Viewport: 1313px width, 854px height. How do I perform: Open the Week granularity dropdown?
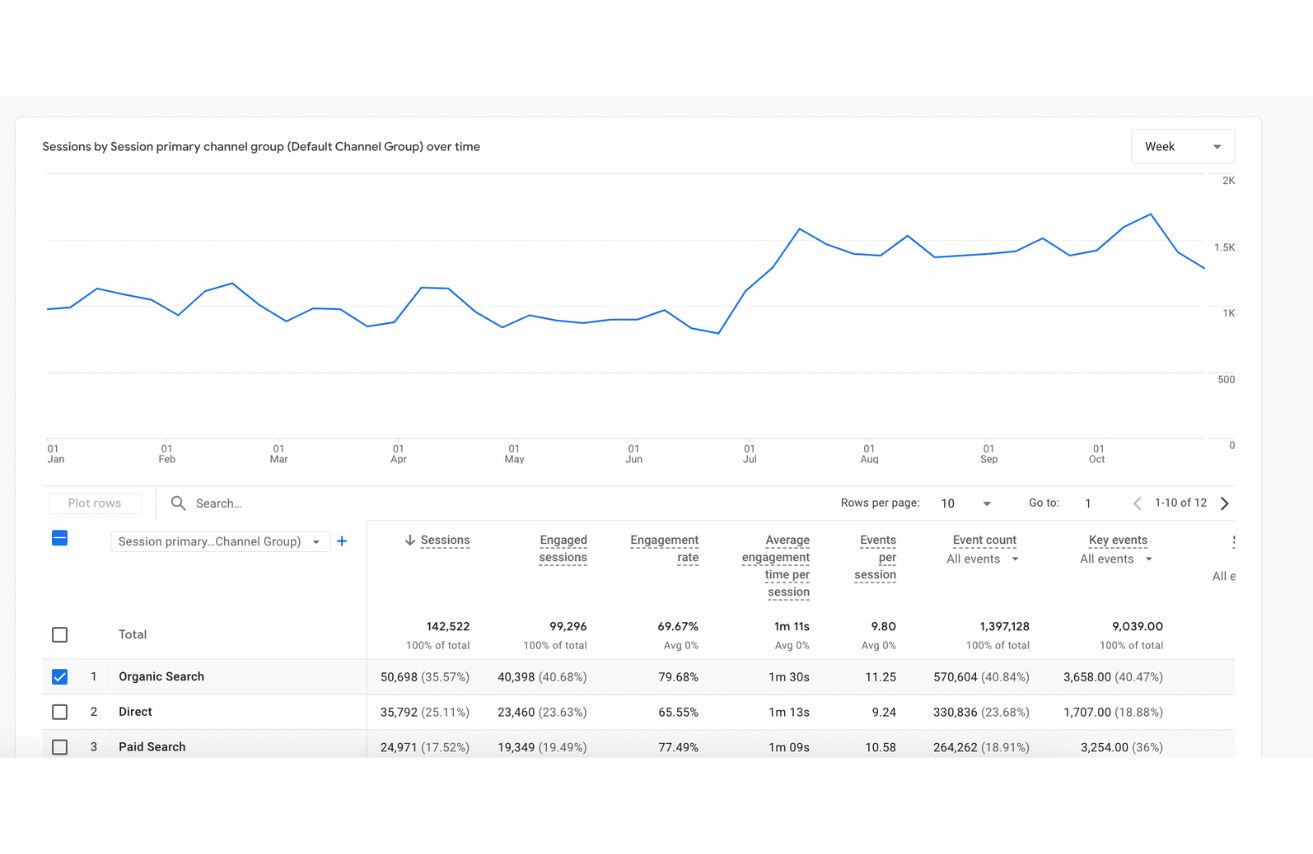(x=1183, y=147)
